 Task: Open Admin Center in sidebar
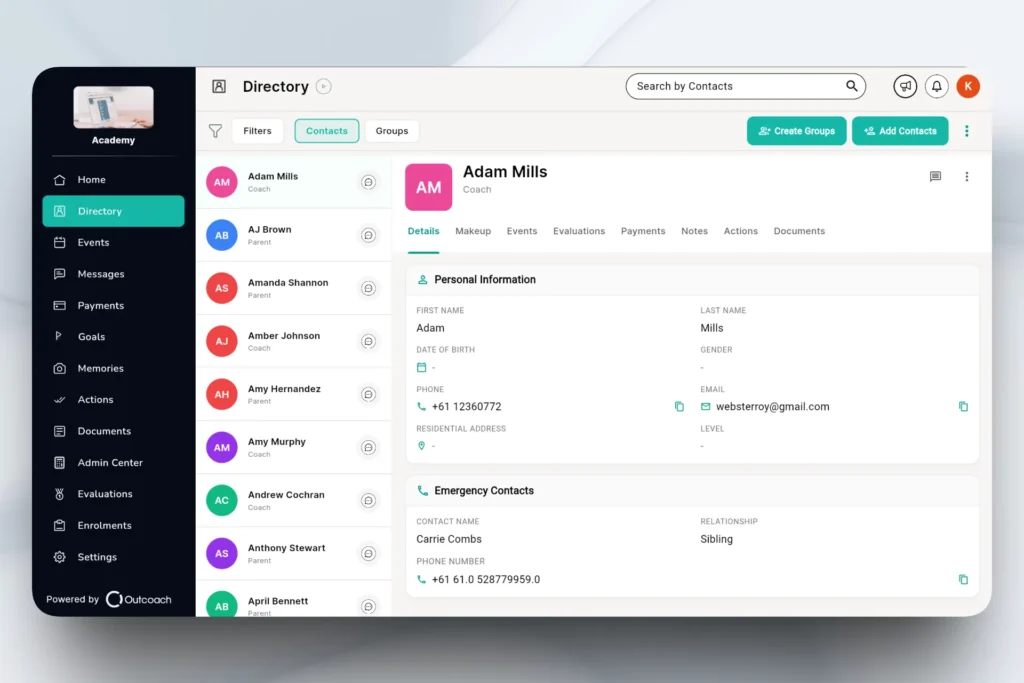(x=114, y=462)
